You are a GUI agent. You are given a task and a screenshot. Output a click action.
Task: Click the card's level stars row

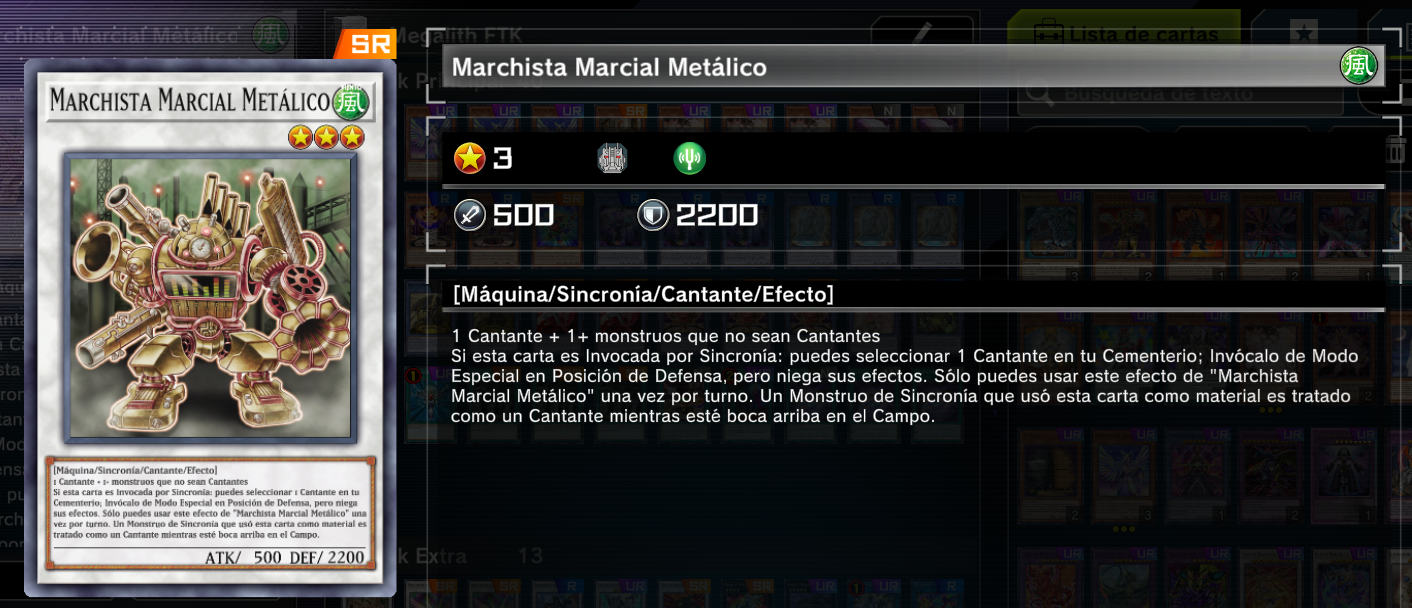click(326, 137)
